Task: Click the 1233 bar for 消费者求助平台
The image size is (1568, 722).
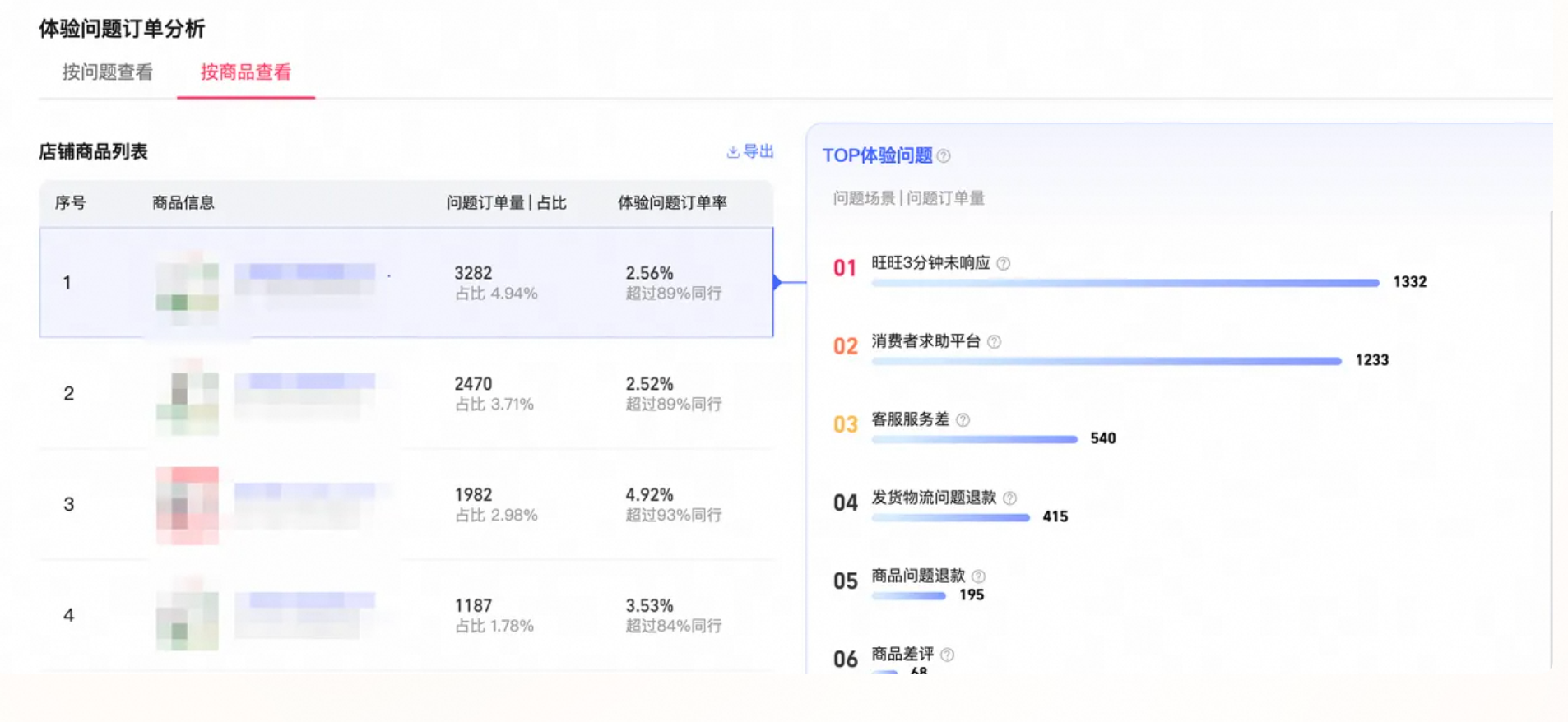Action: tap(1106, 361)
